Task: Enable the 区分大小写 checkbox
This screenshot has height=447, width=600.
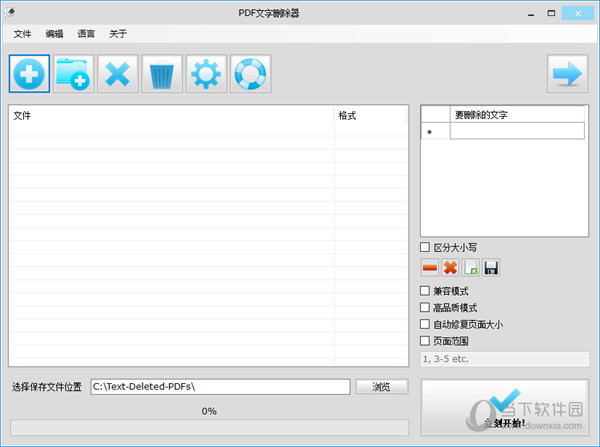Action: point(425,247)
